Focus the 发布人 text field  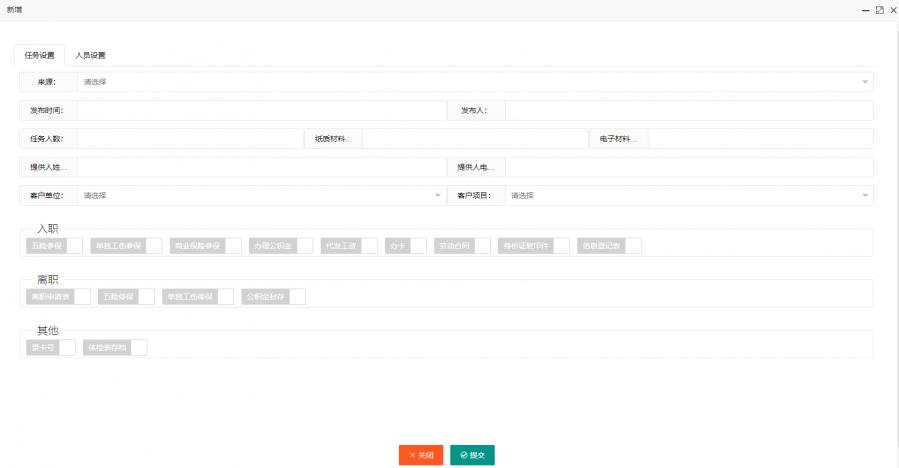[688, 110]
